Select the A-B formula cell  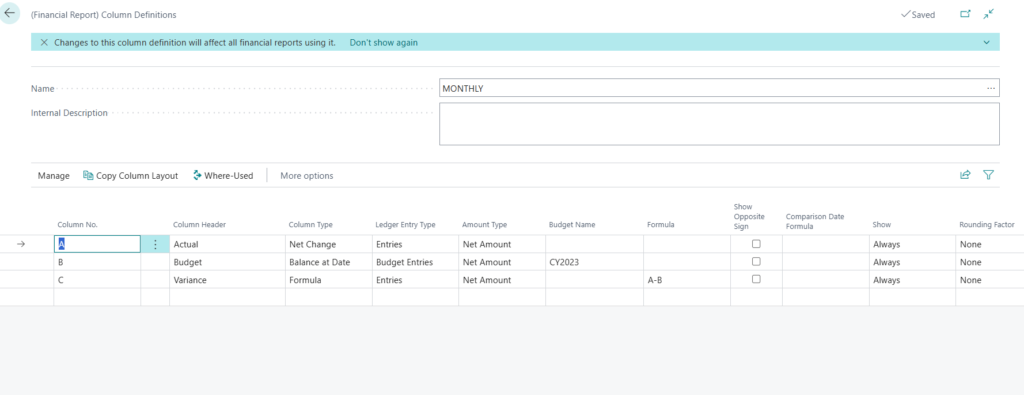[x=686, y=279]
